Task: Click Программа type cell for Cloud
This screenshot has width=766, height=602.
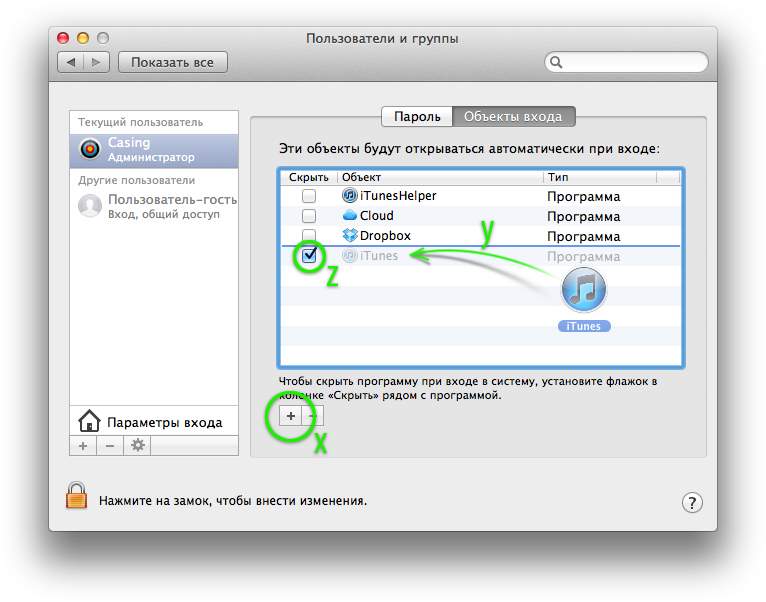Action: click(x=583, y=216)
